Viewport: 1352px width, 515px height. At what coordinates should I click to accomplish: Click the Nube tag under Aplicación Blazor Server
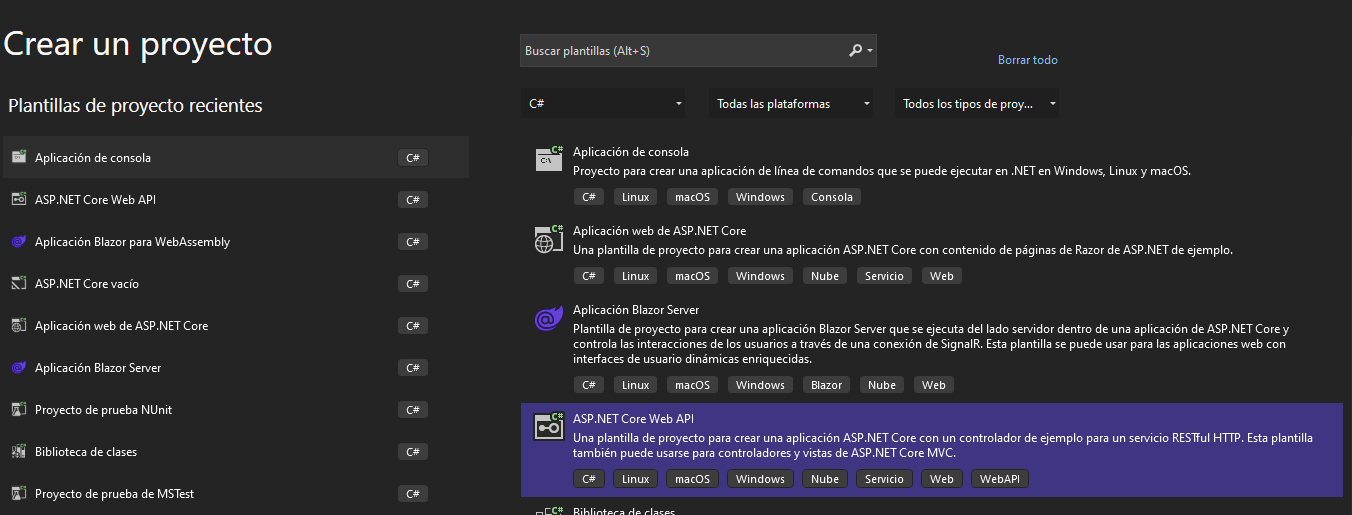[x=882, y=385]
